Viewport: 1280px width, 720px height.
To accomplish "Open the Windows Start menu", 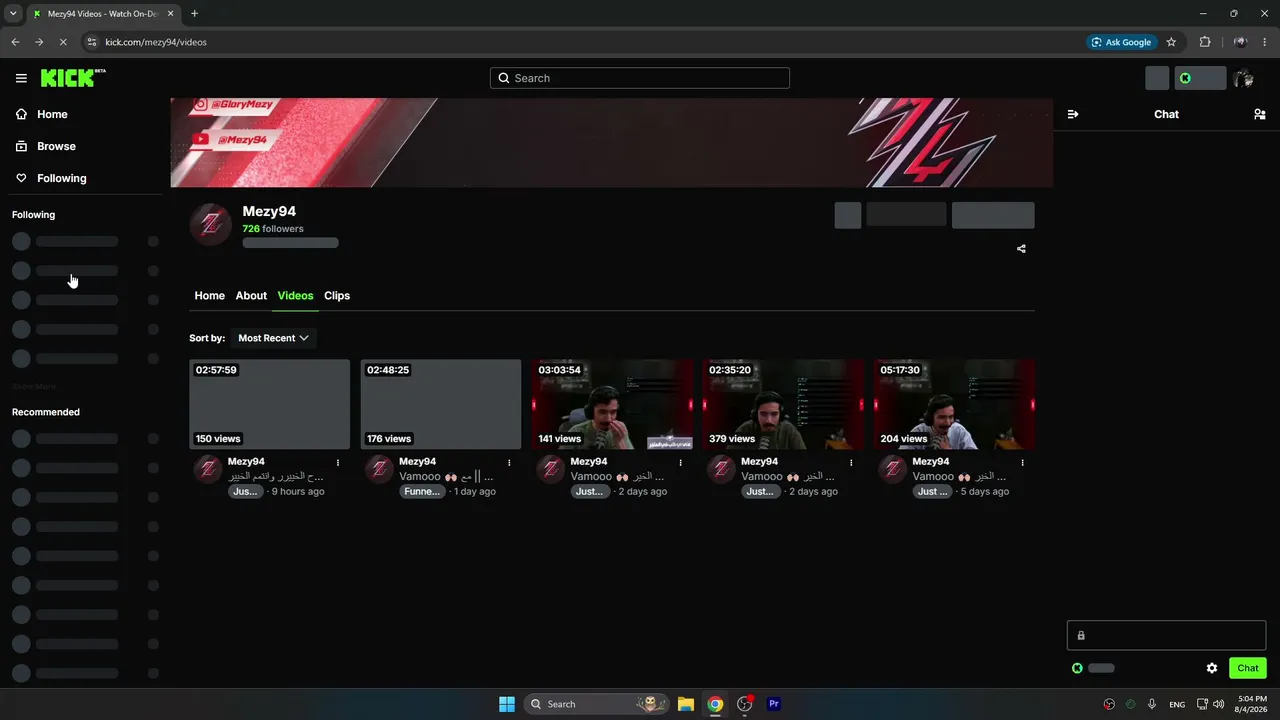I will coord(507,704).
